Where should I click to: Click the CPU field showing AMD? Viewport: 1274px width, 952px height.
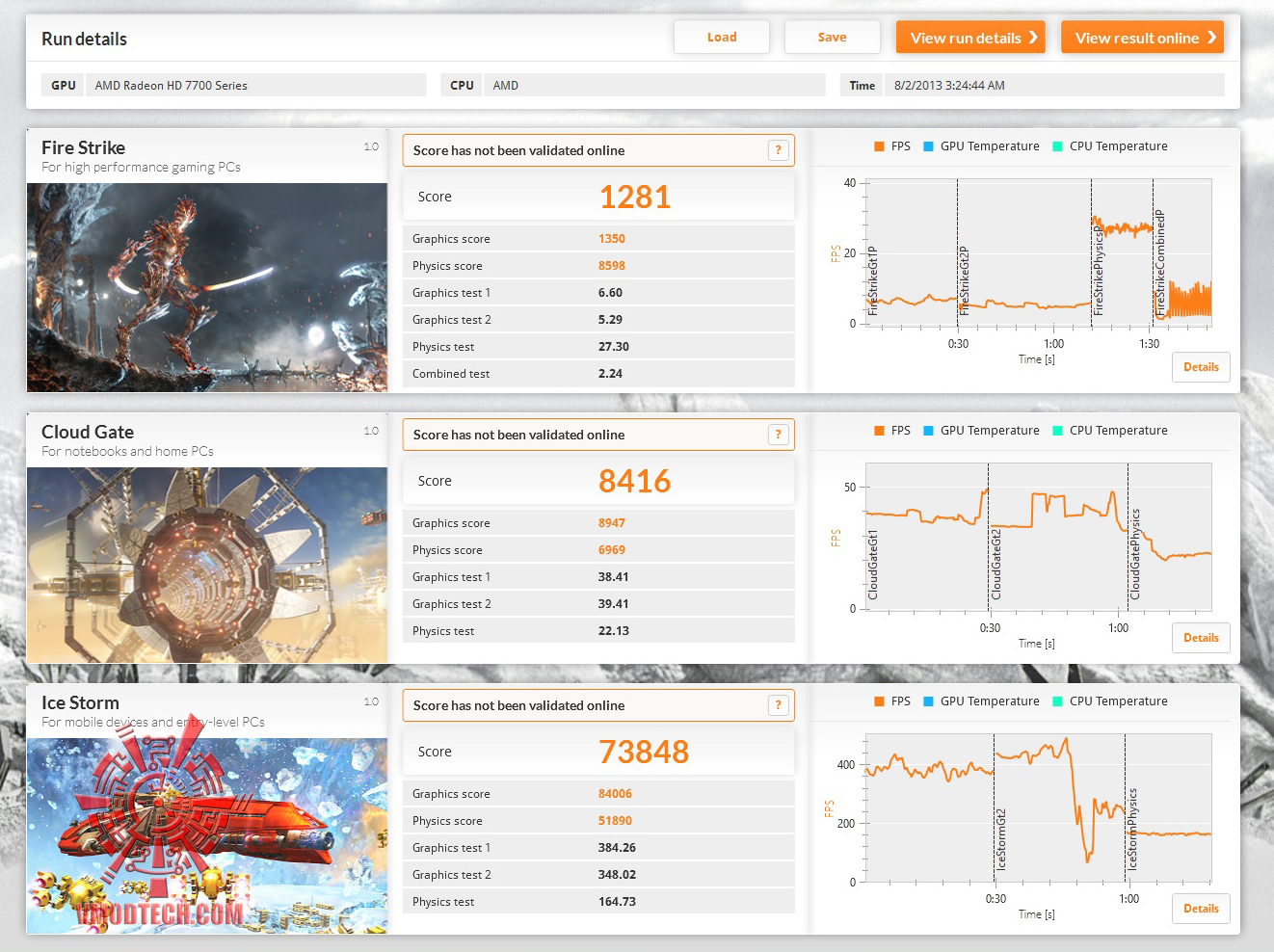point(654,85)
